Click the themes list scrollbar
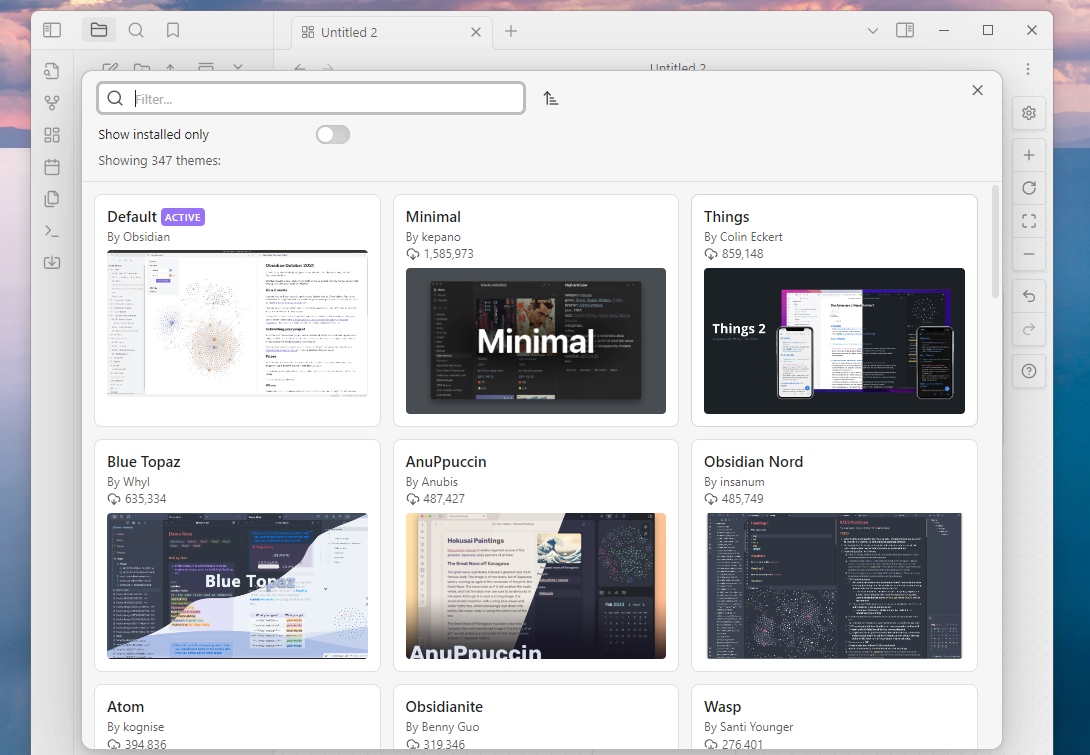The image size is (1090, 755). pos(995,242)
